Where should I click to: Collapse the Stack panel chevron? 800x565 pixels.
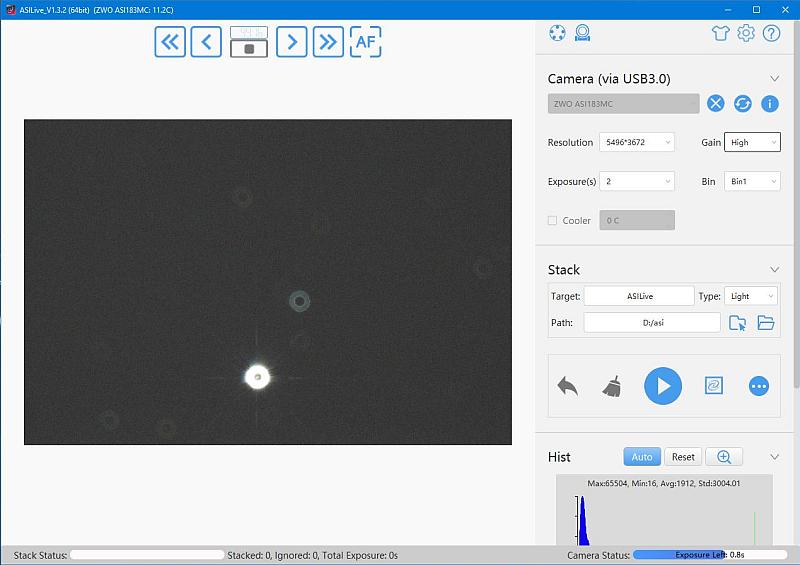(x=774, y=269)
